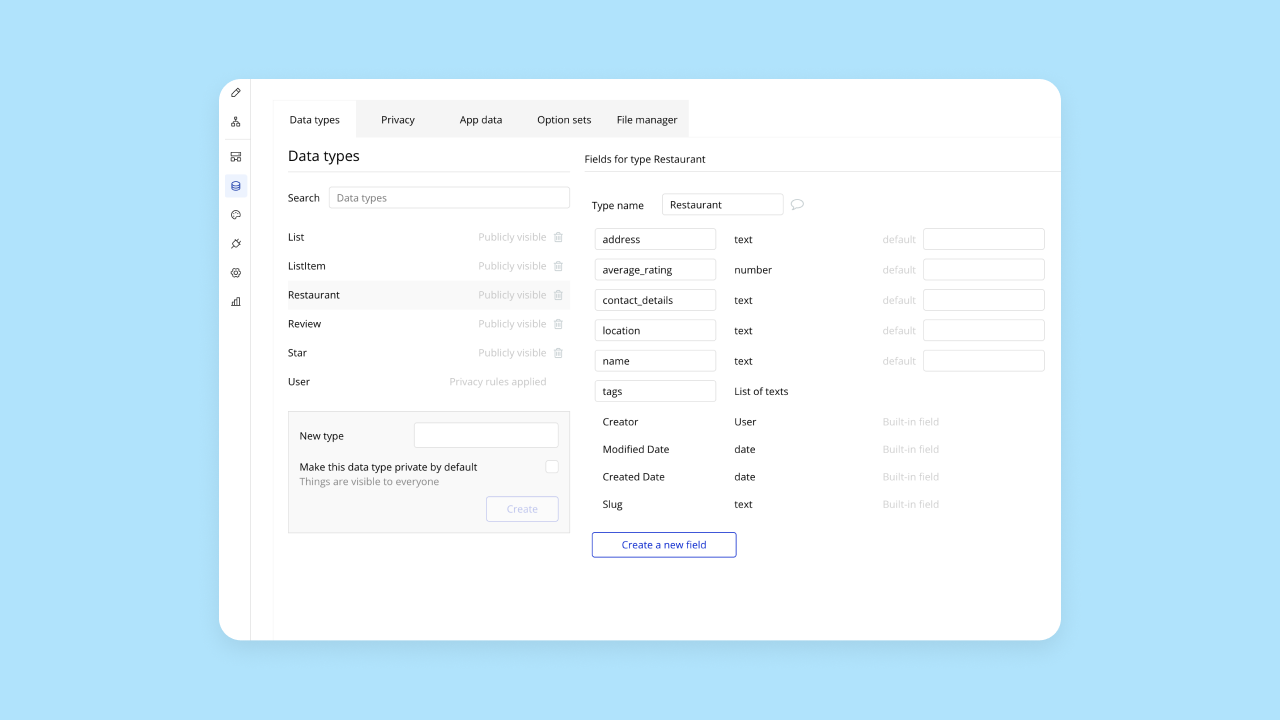Click the Create a new field button
The image size is (1280, 720).
pyautogui.click(x=663, y=544)
